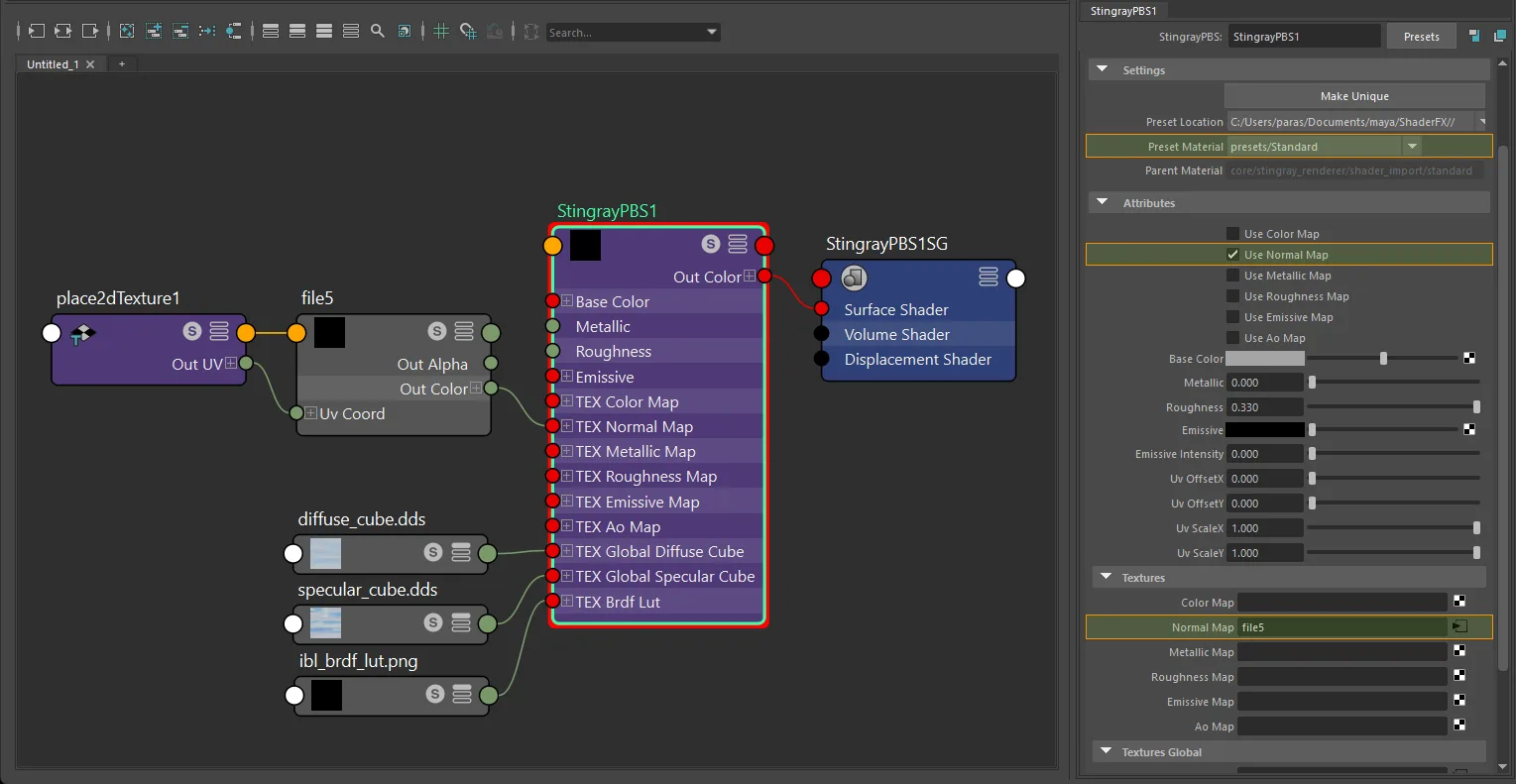Uncheck the Use Normal Map checkbox
The height and width of the screenshot is (784, 1516).
point(1232,255)
